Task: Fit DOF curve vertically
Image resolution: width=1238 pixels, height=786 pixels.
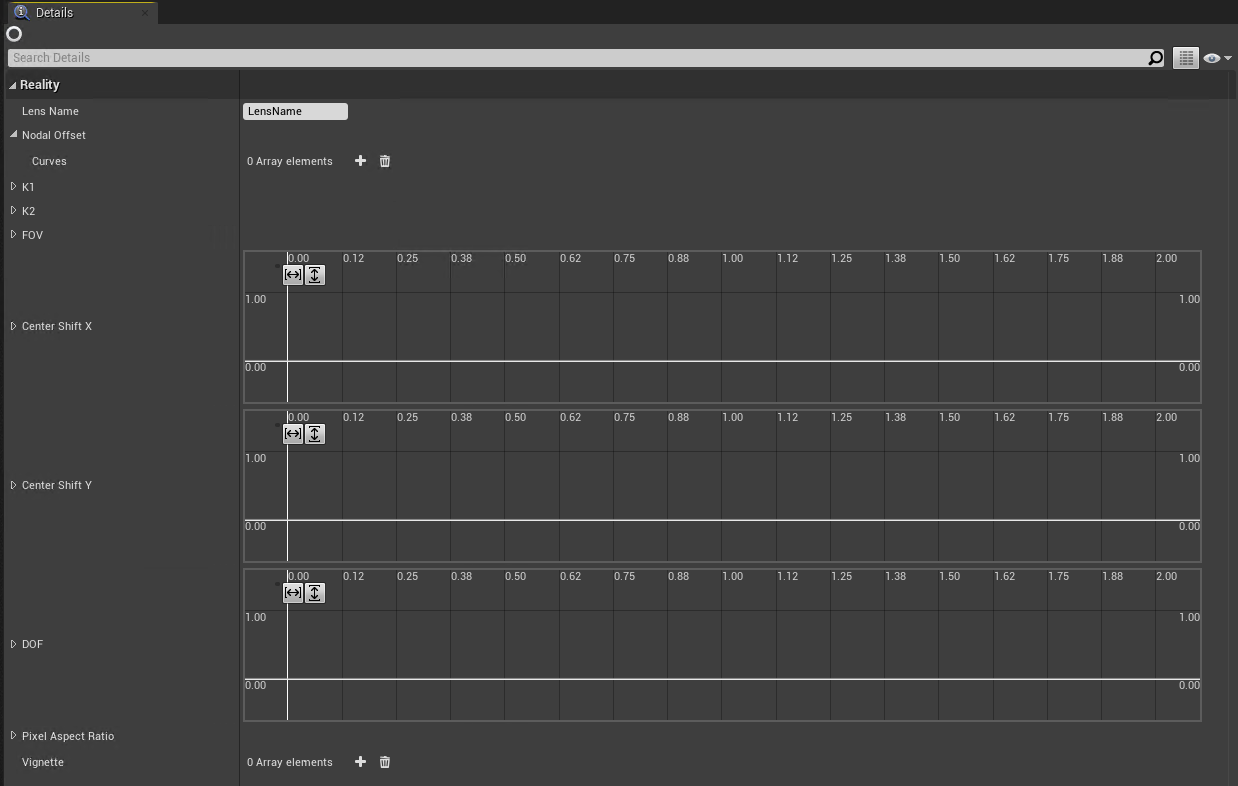Action: point(315,593)
